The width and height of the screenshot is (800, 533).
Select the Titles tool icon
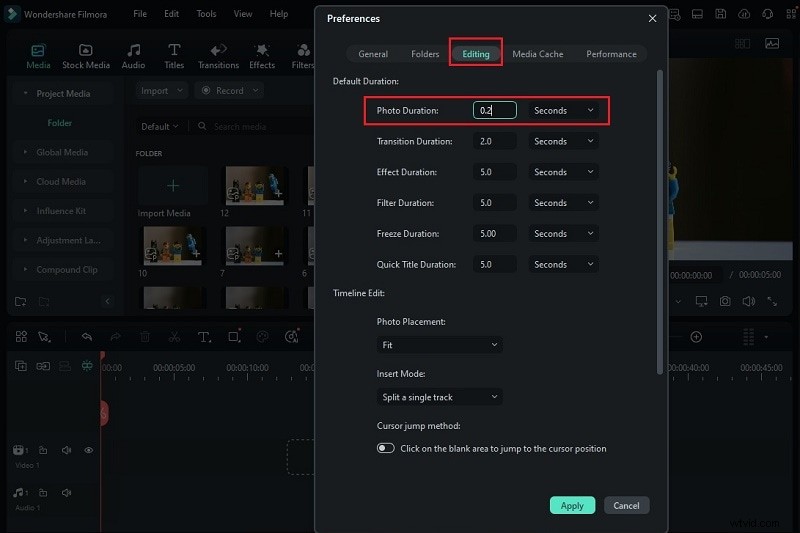click(x=174, y=56)
